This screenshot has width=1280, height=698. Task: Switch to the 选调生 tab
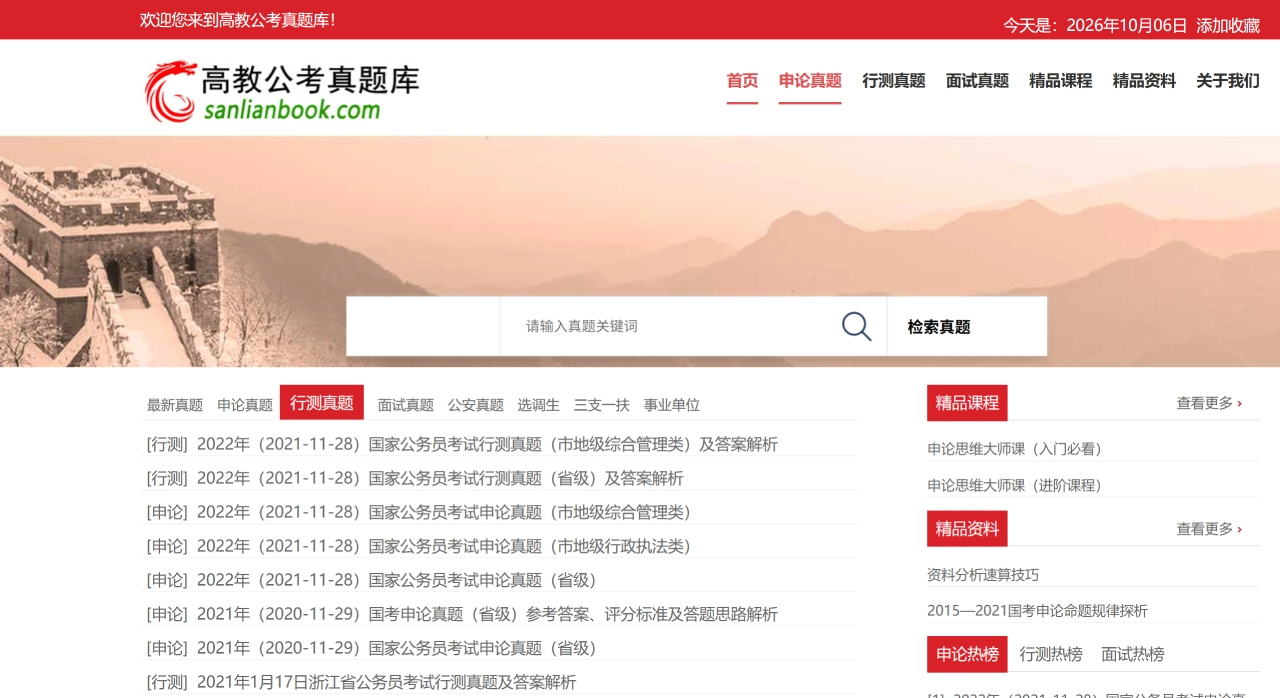(538, 405)
